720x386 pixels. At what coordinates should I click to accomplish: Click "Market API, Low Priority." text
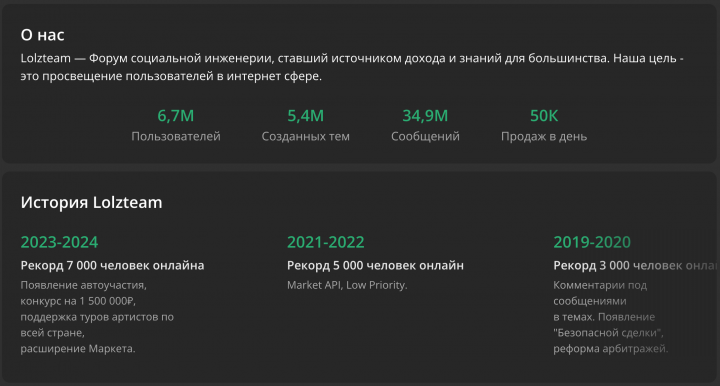coord(347,285)
